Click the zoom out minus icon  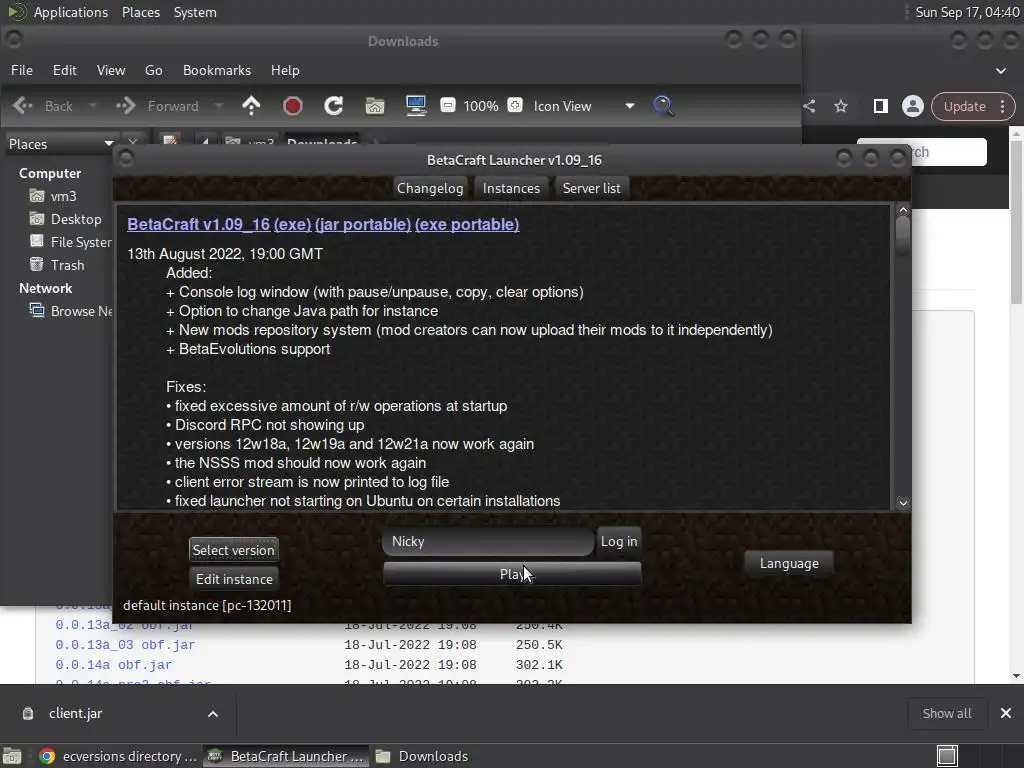(x=447, y=105)
